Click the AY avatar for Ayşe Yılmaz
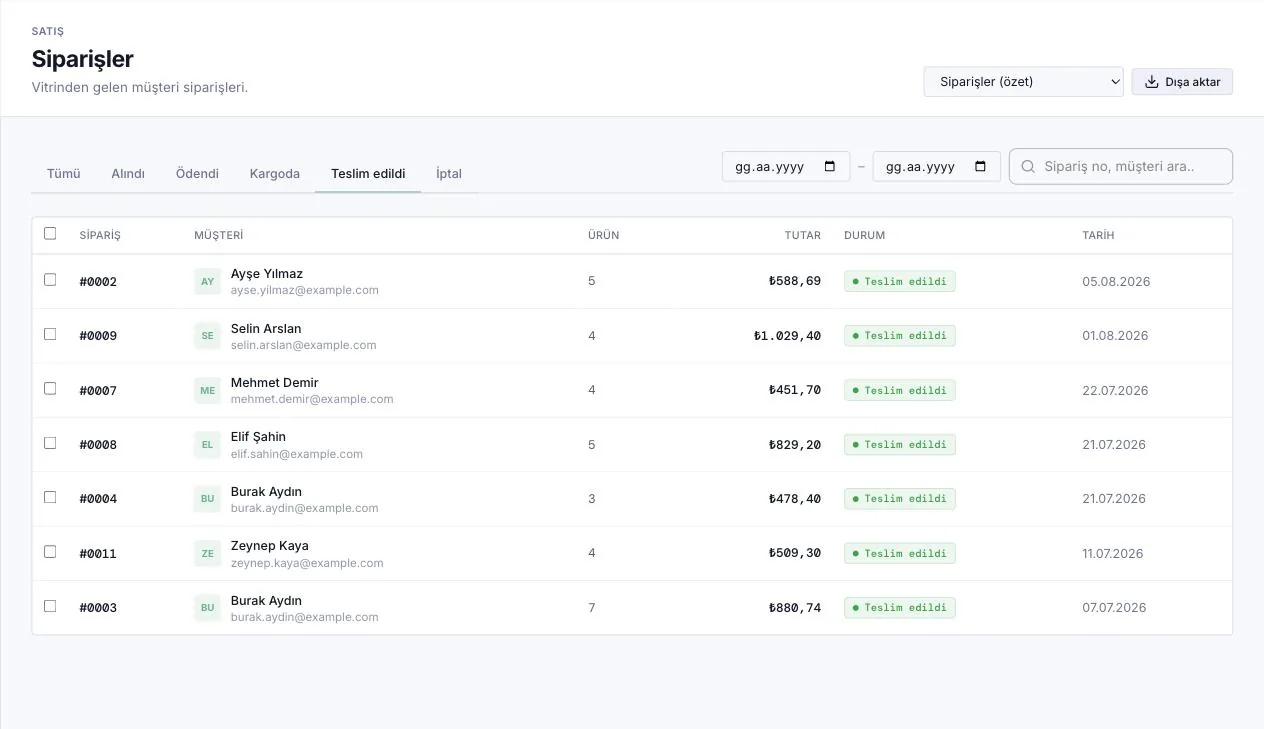This screenshot has height=729, width=1264. [207, 282]
